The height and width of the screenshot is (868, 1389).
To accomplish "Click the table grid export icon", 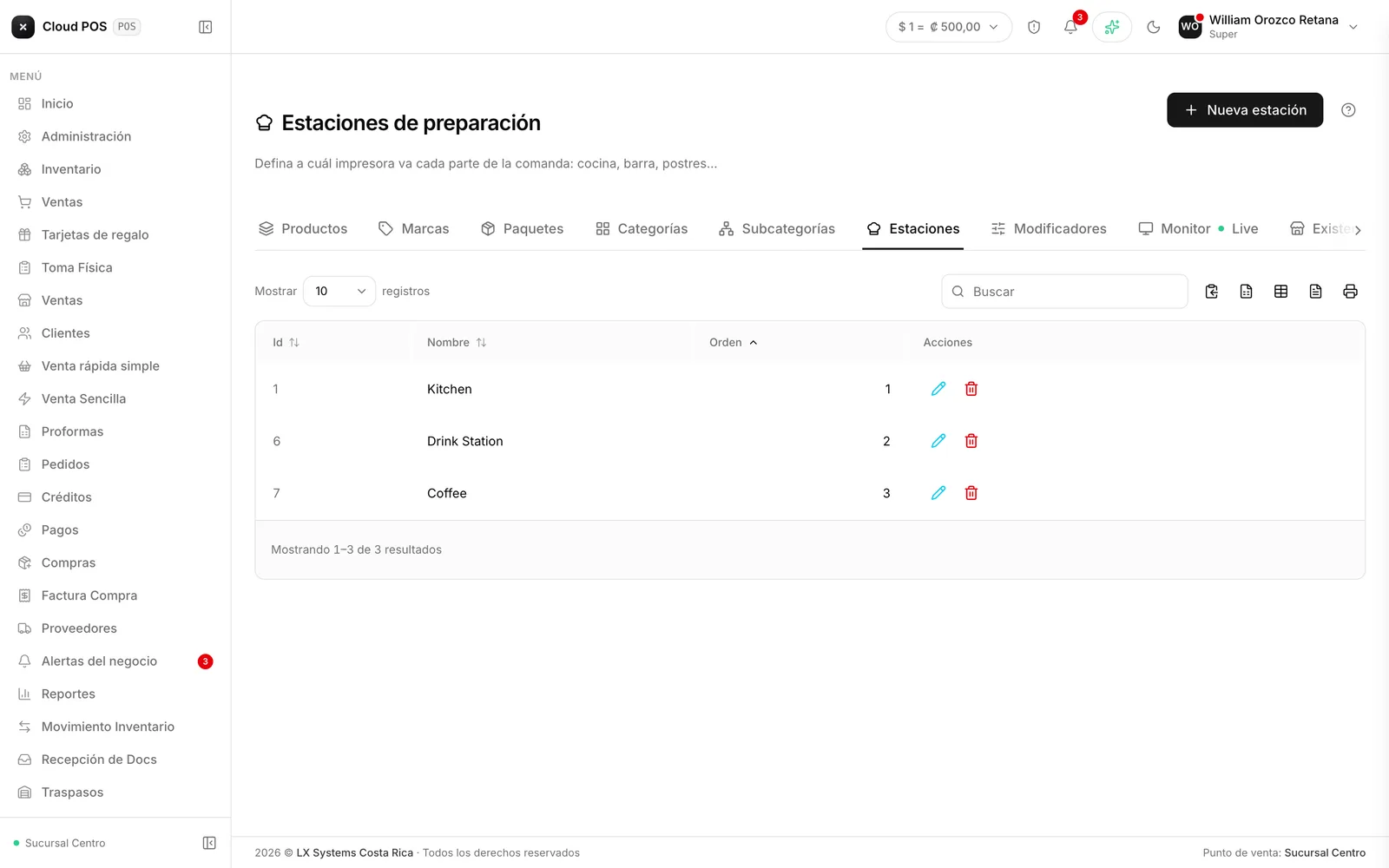I will coord(1280,292).
